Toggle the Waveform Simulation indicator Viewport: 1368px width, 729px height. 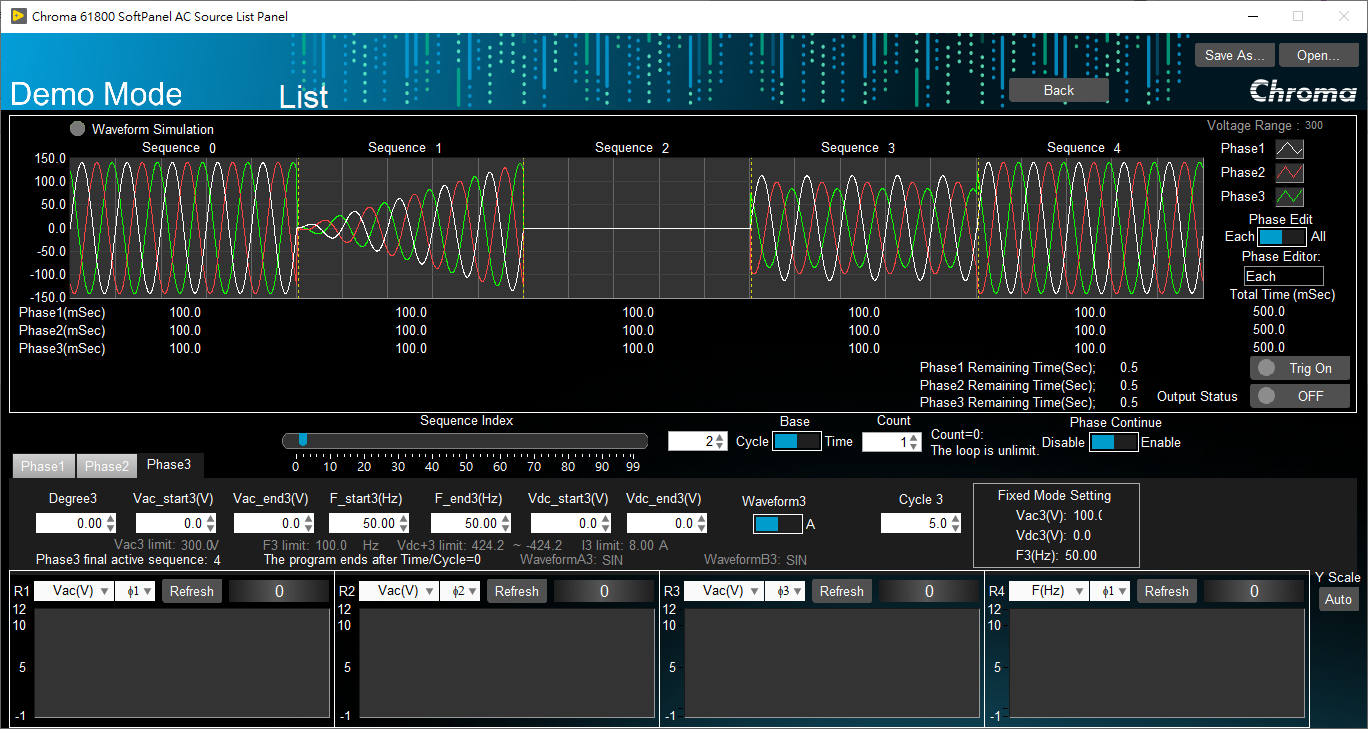click(78, 129)
